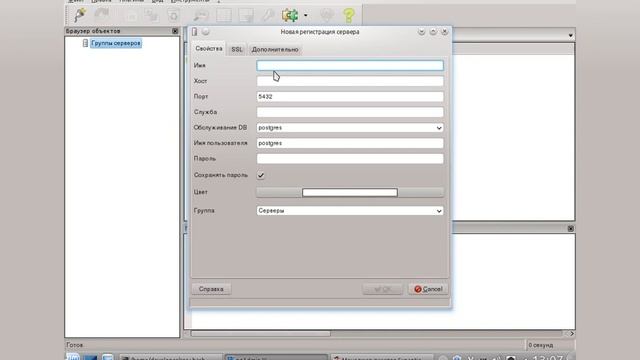Switch to the SSL tab
Image resolution: width=640 pixels, height=360 pixels.
click(x=237, y=49)
